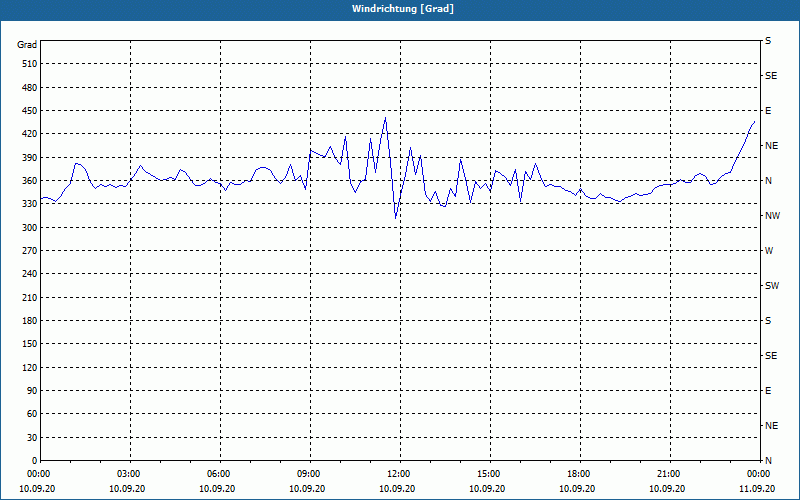Click the 15:00 time axis label
800x500 pixels.
pos(490,474)
